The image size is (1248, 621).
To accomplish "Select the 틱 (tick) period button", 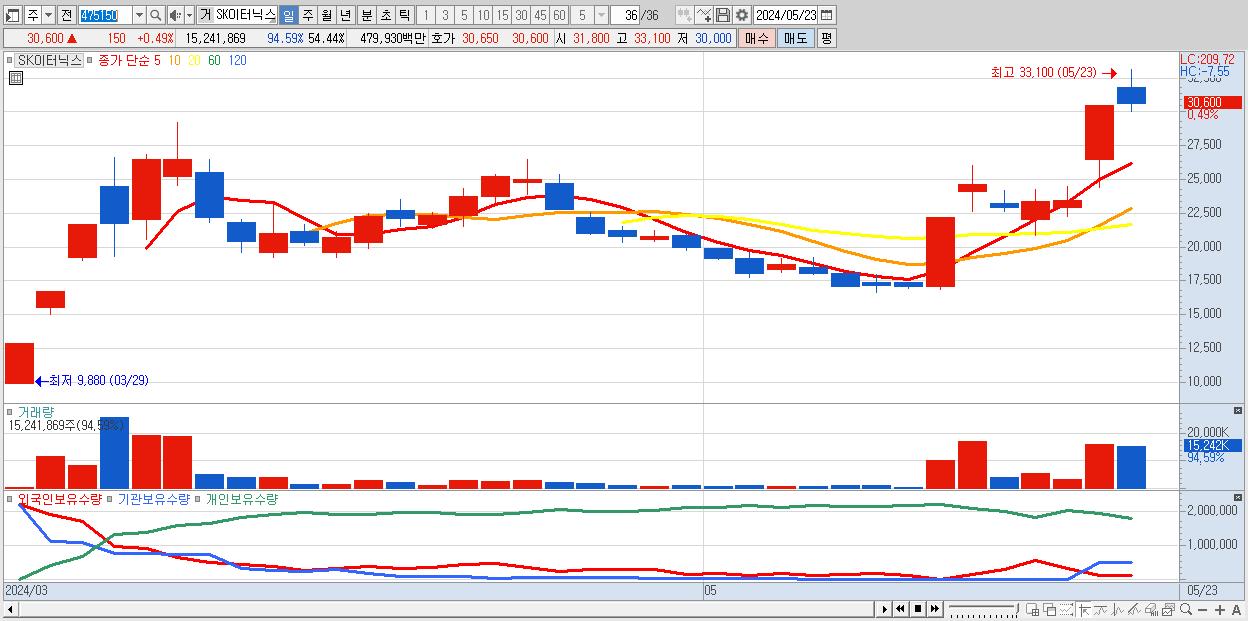I will pyautogui.click(x=404, y=15).
